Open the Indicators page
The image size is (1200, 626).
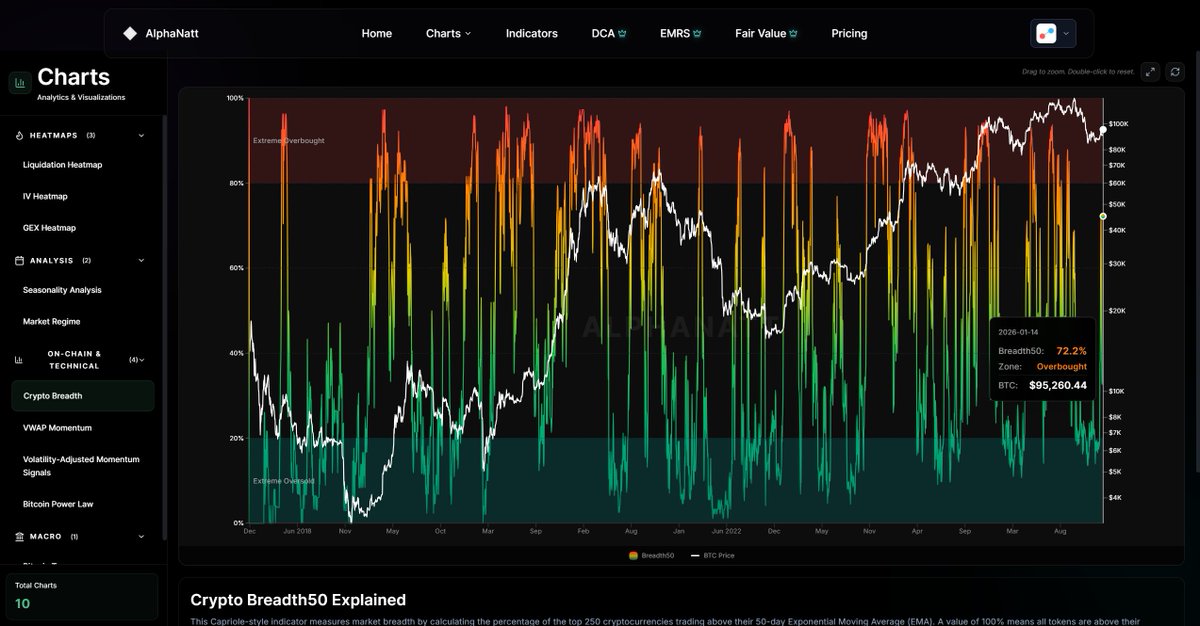point(532,33)
